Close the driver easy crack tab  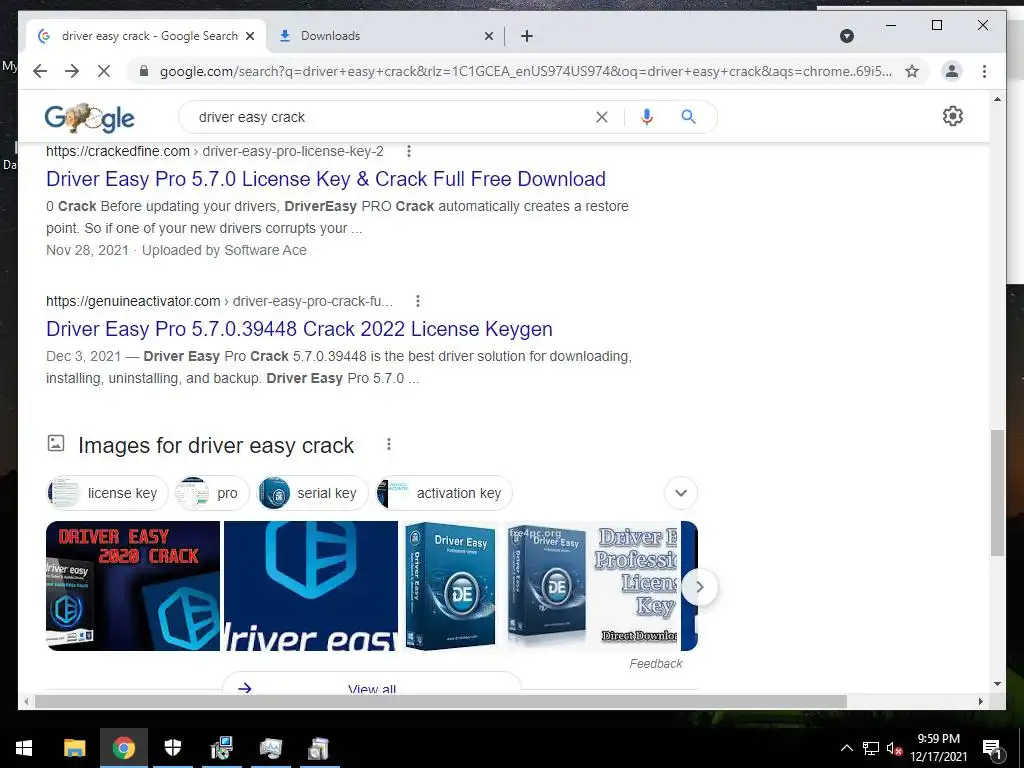coord(250,36)
